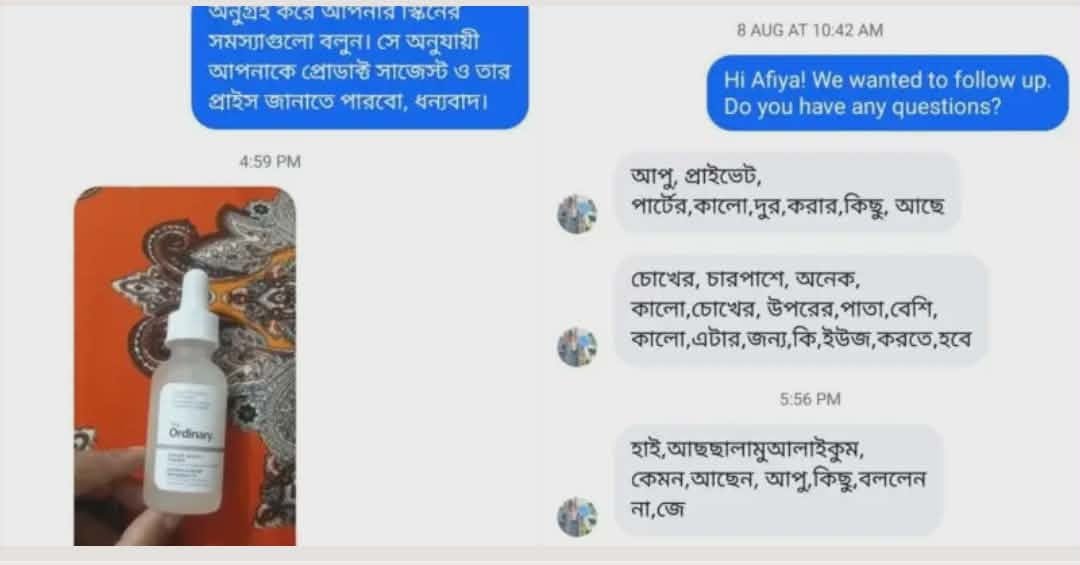Click the "8 AUG AT 10:42 AM" timestamp

(x=810, y=30)
